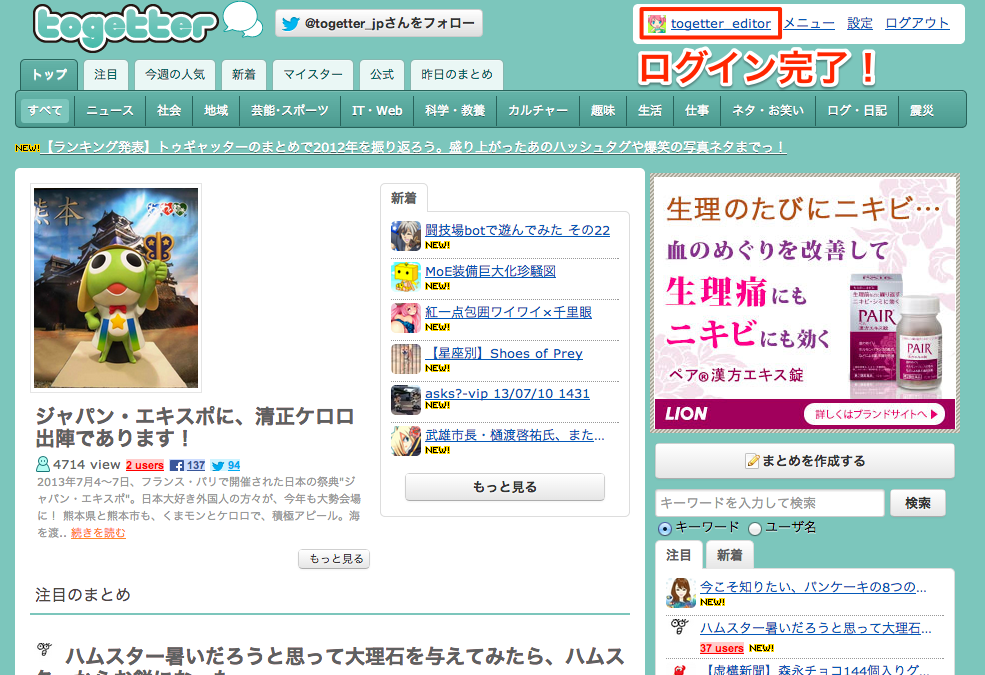
Task: Open the 趣味 category
Action: click(x=603, y=111)
